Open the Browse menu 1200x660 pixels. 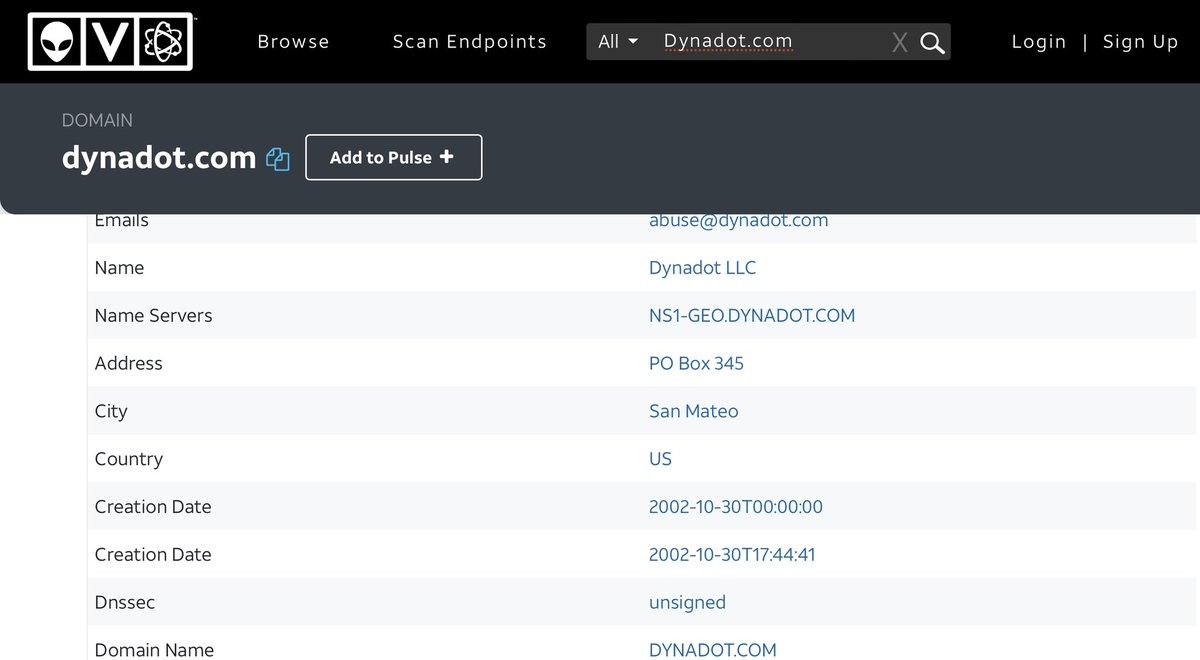point(293,42)
